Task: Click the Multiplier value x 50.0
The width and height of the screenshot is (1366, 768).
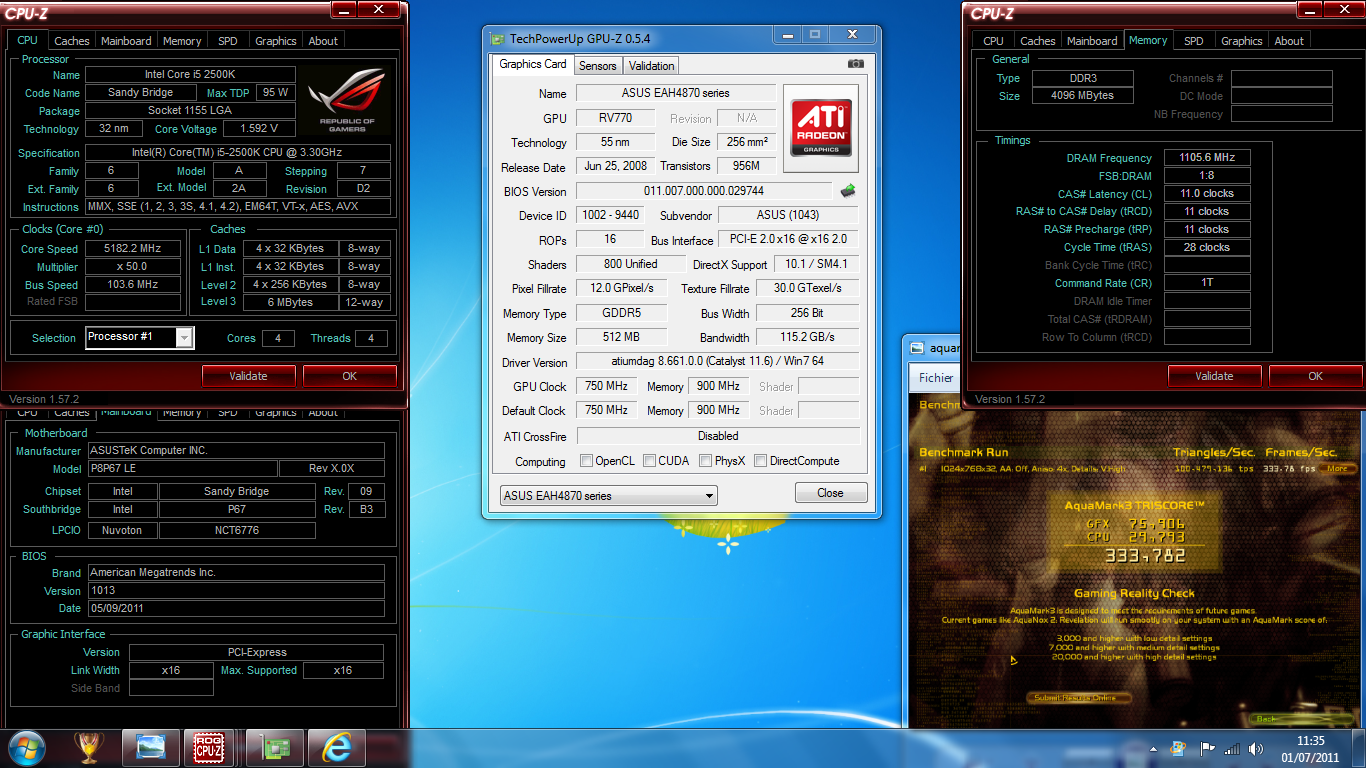Action: coord(133,266)
